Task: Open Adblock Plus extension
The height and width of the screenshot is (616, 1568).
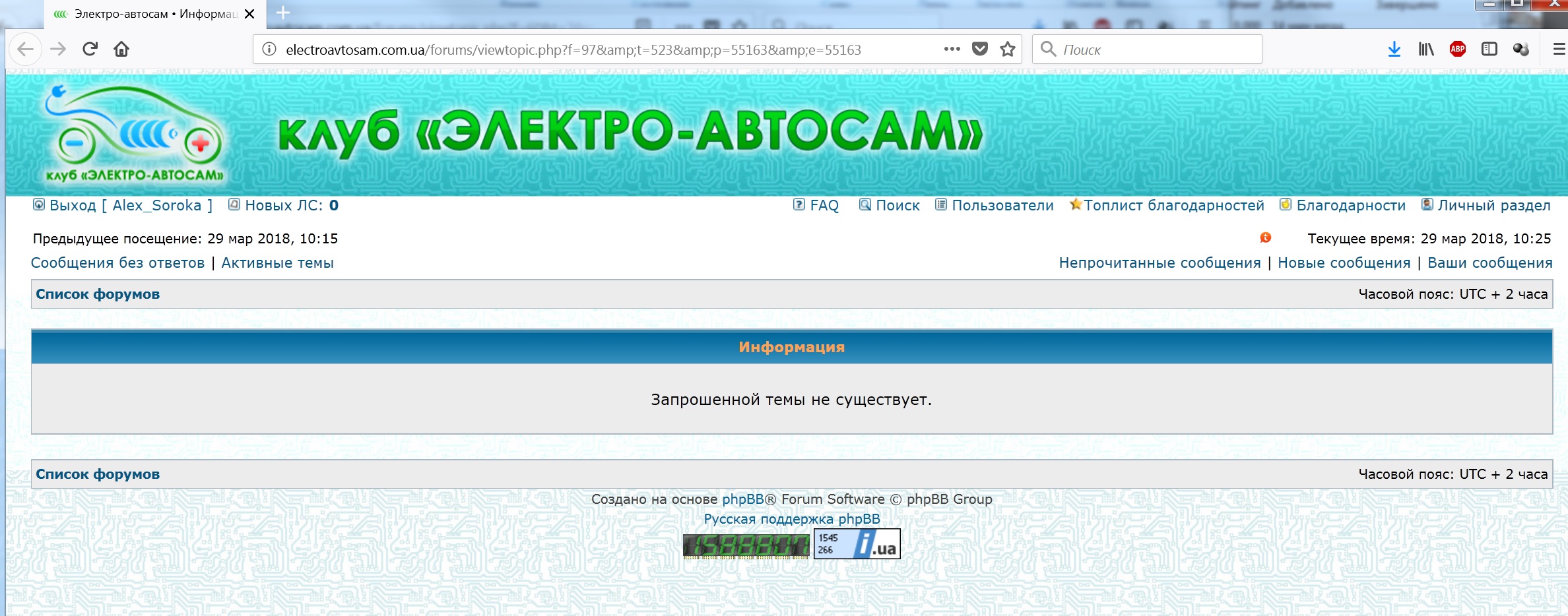Action: coord(1457,49)
